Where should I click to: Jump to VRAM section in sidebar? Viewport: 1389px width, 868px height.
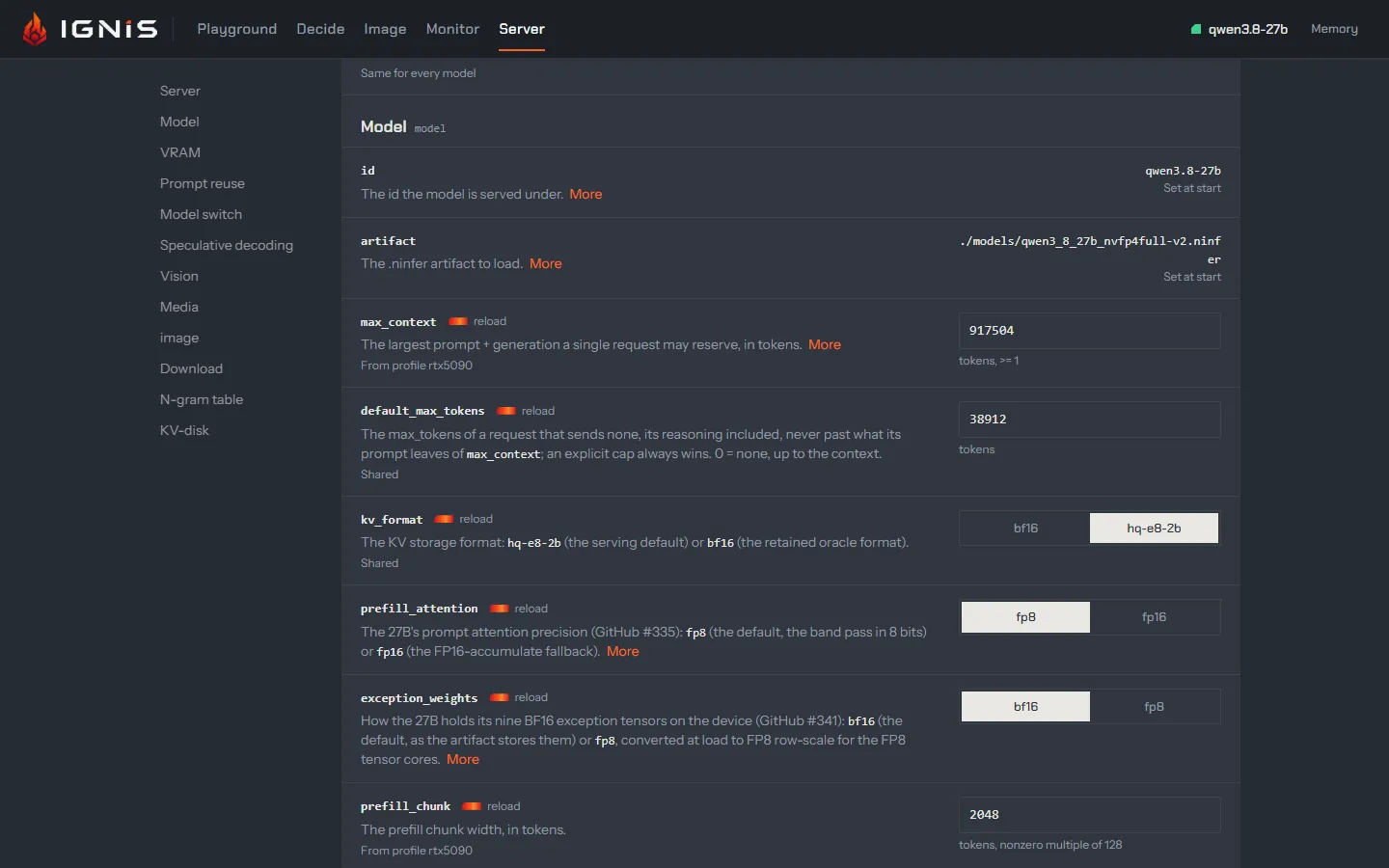point(180,152)
